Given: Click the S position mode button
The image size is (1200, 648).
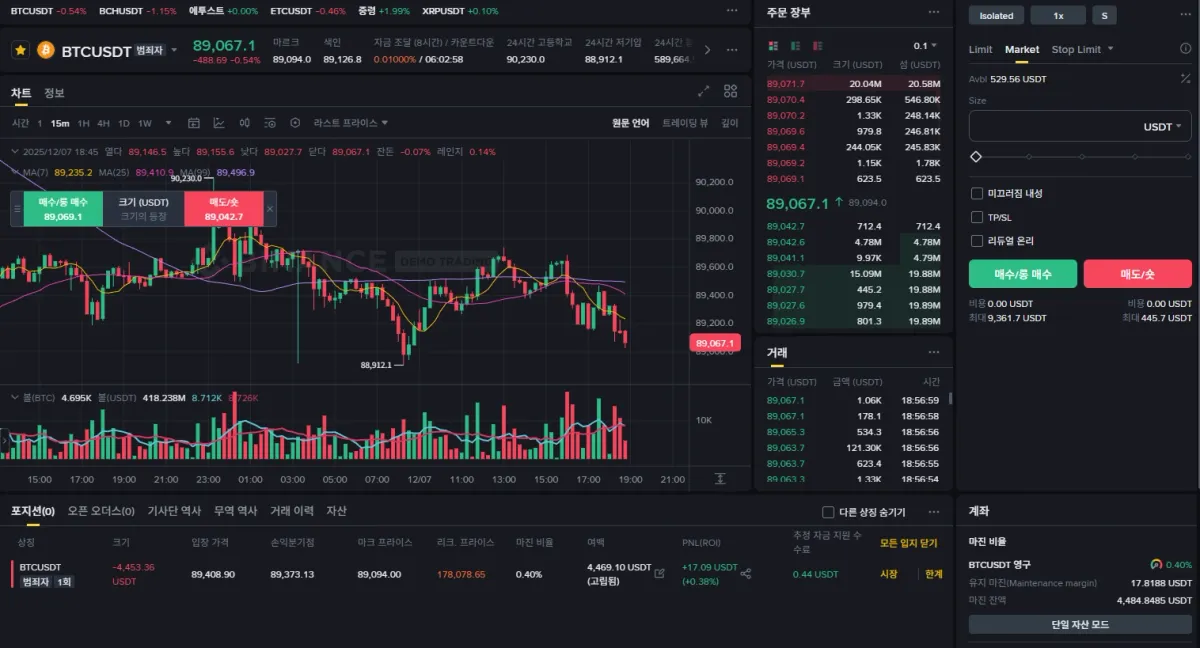Looking at the screenshot, I should point(1104,15).
